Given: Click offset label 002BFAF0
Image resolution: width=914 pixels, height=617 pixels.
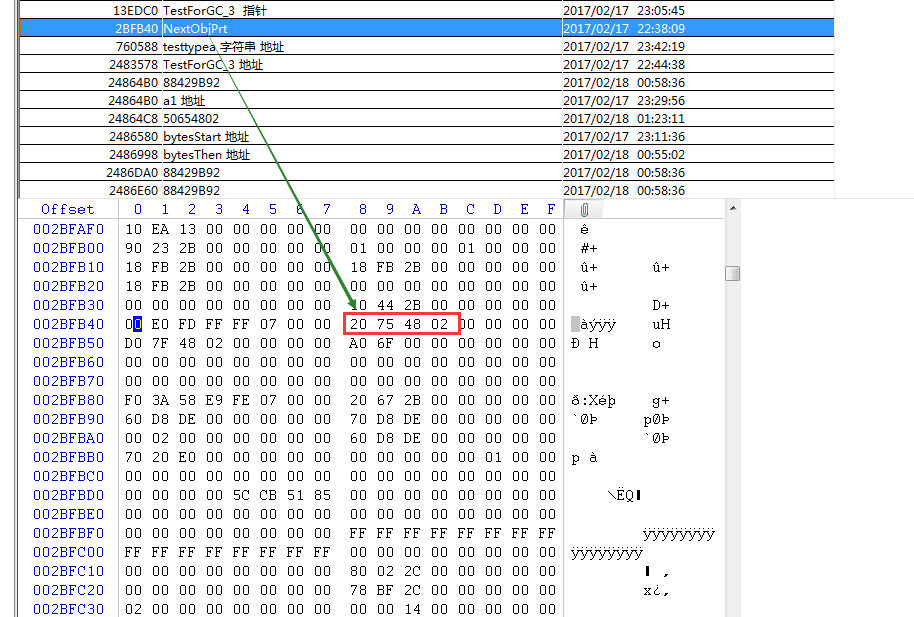Looking at the screenshot, I should coord(68,229).
